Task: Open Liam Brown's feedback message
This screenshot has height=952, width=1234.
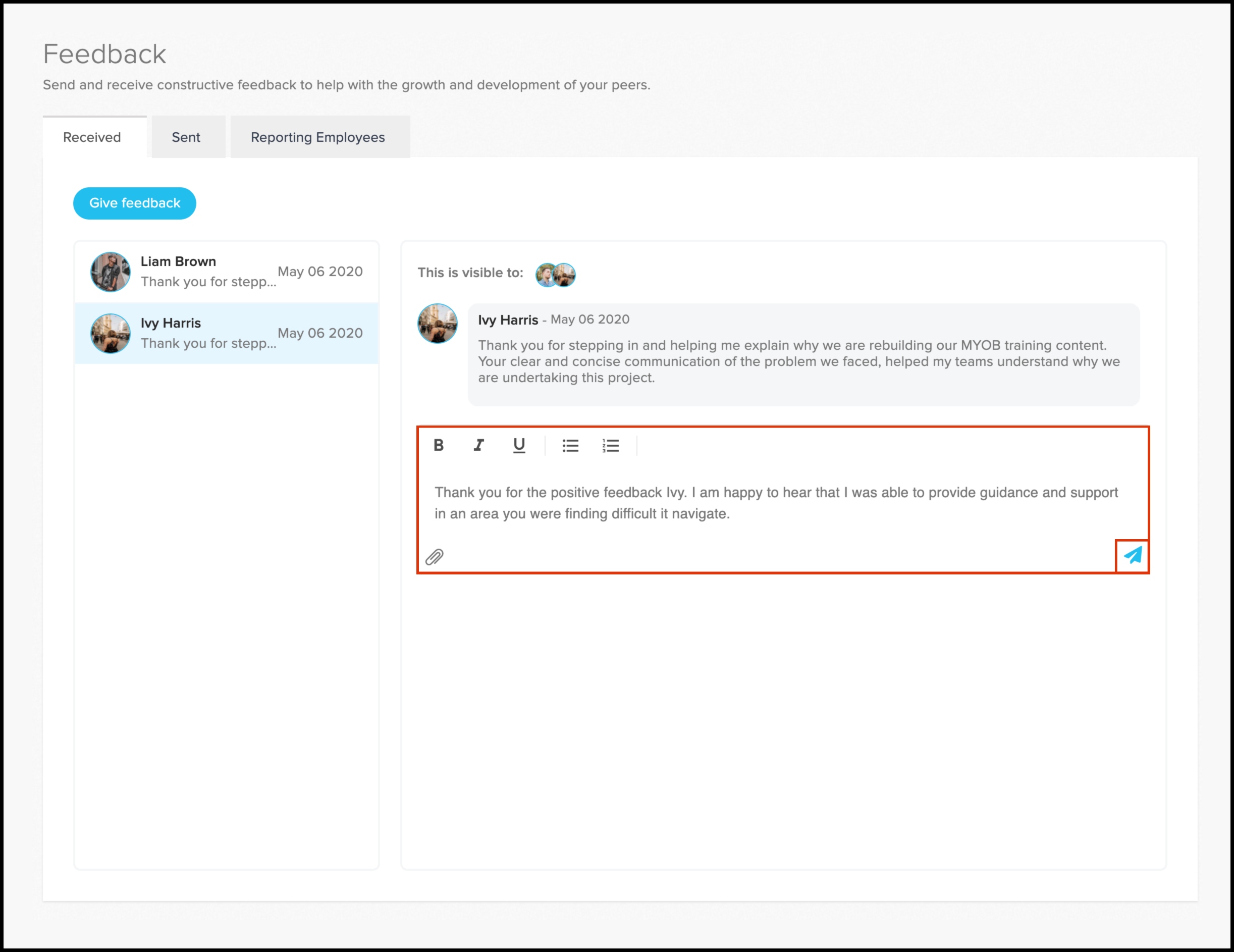Action: click(226, 272)
